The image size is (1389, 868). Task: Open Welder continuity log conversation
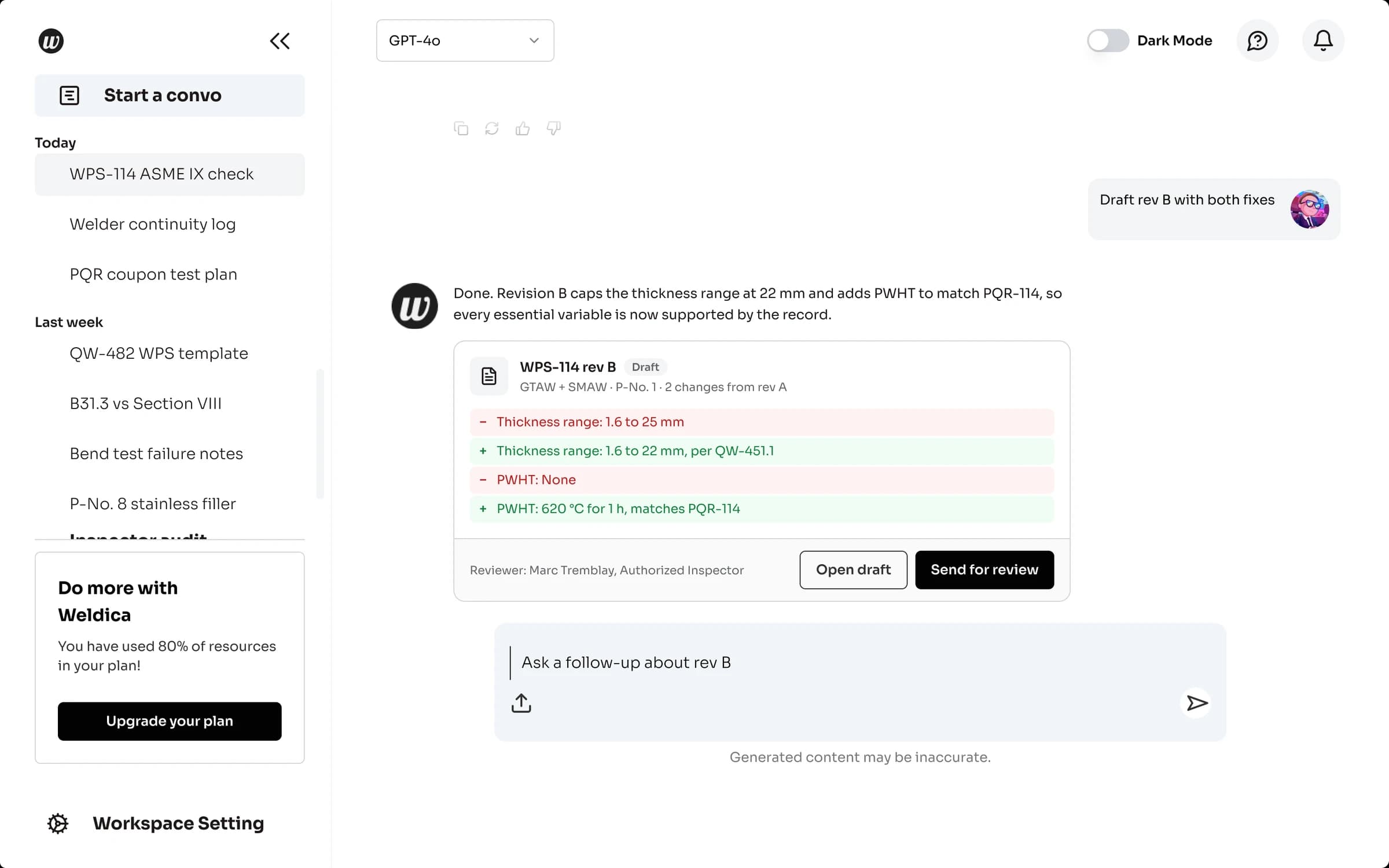[170, 225]
